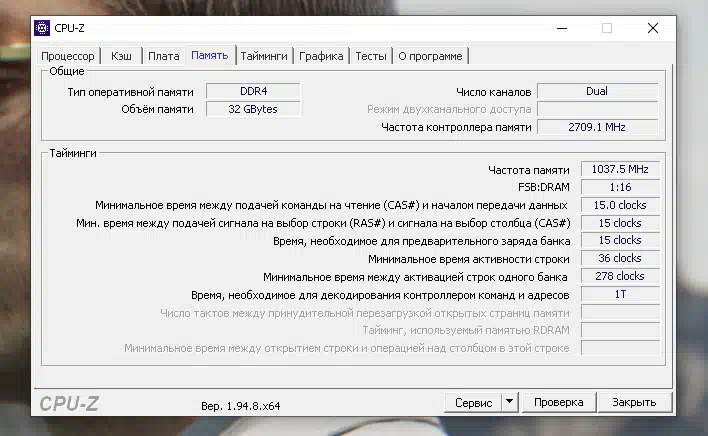Click the CAS# read command latency label

[331, 205]
